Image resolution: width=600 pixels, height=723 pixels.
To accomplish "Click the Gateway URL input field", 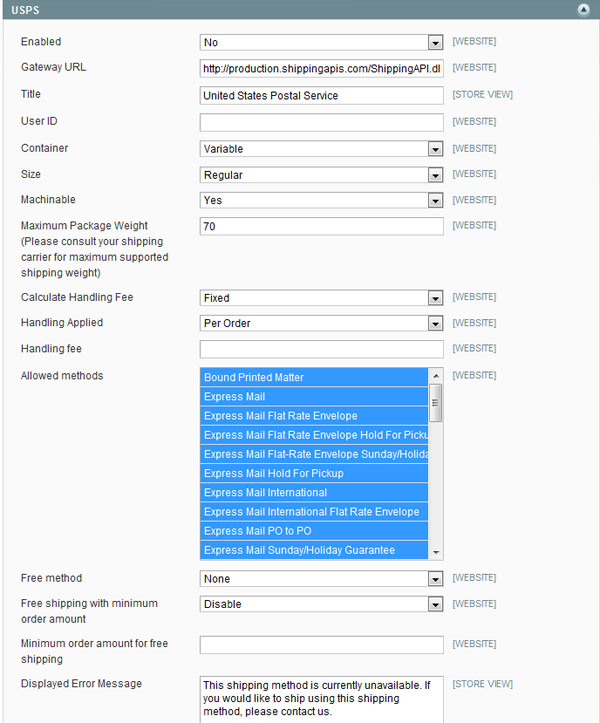I will [321, 69].
